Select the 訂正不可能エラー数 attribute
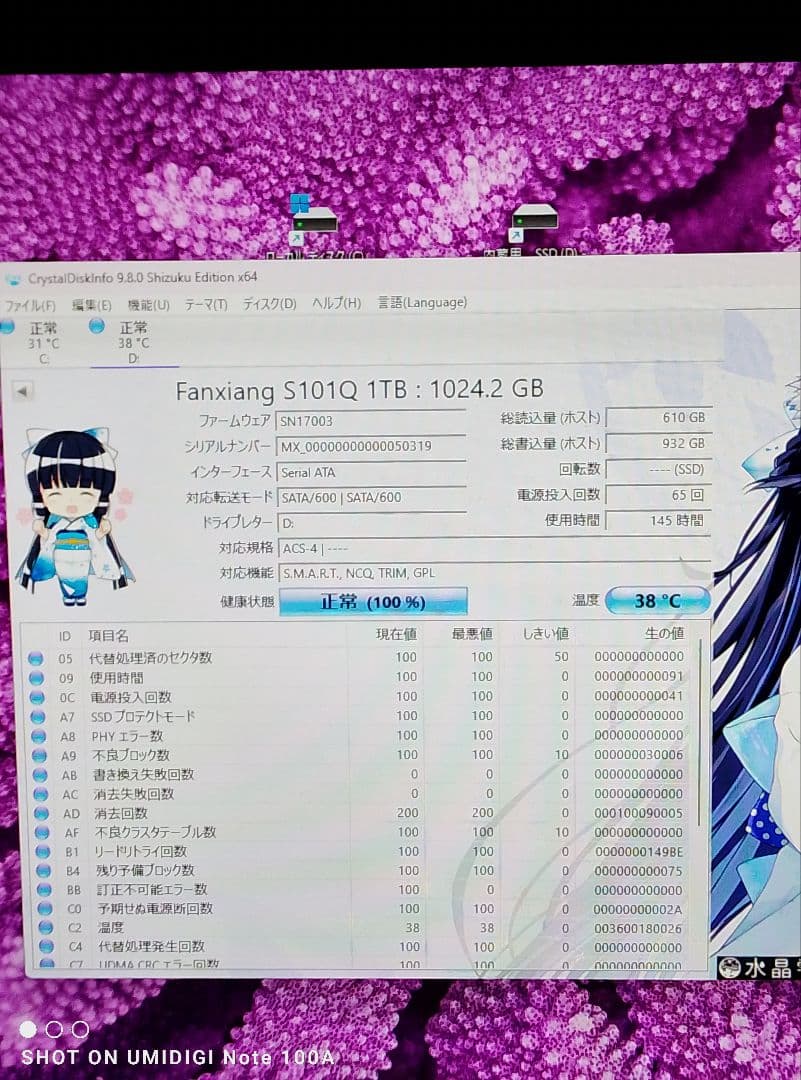Image resolution: width=801 pixels, height=1080 pixels. 152,889
